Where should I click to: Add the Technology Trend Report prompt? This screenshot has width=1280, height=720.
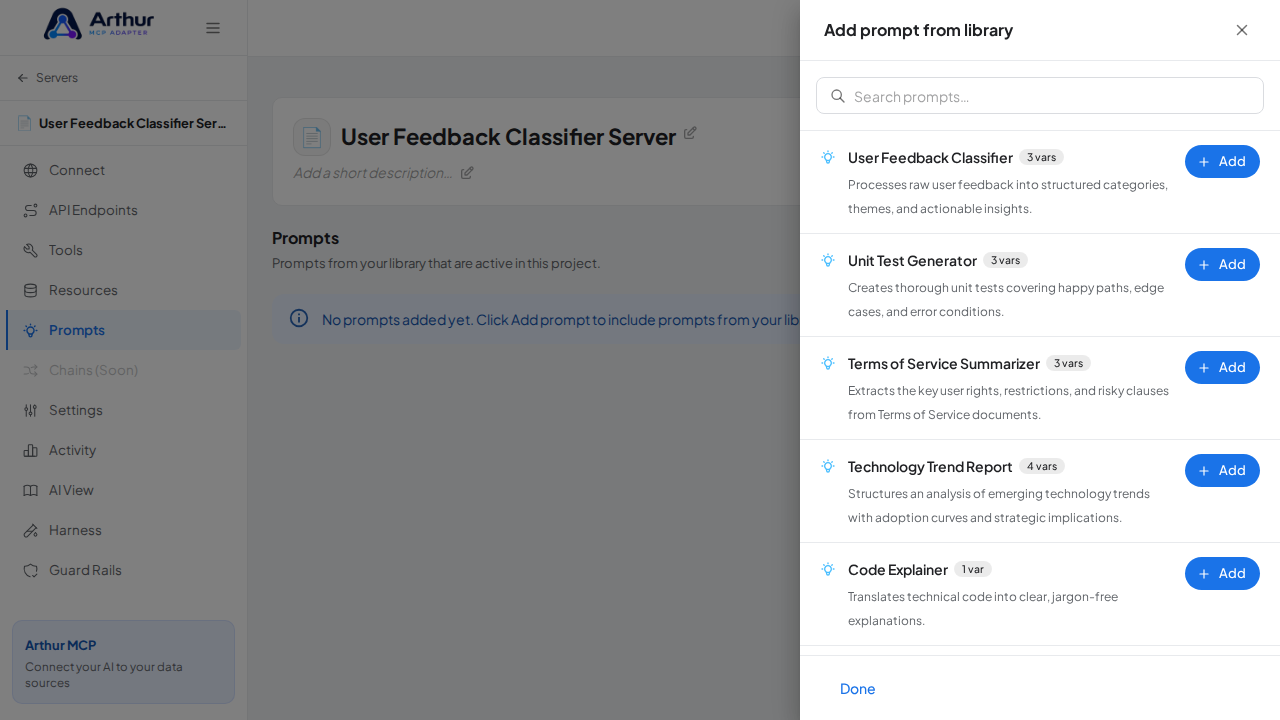(x=1222, y=470)
